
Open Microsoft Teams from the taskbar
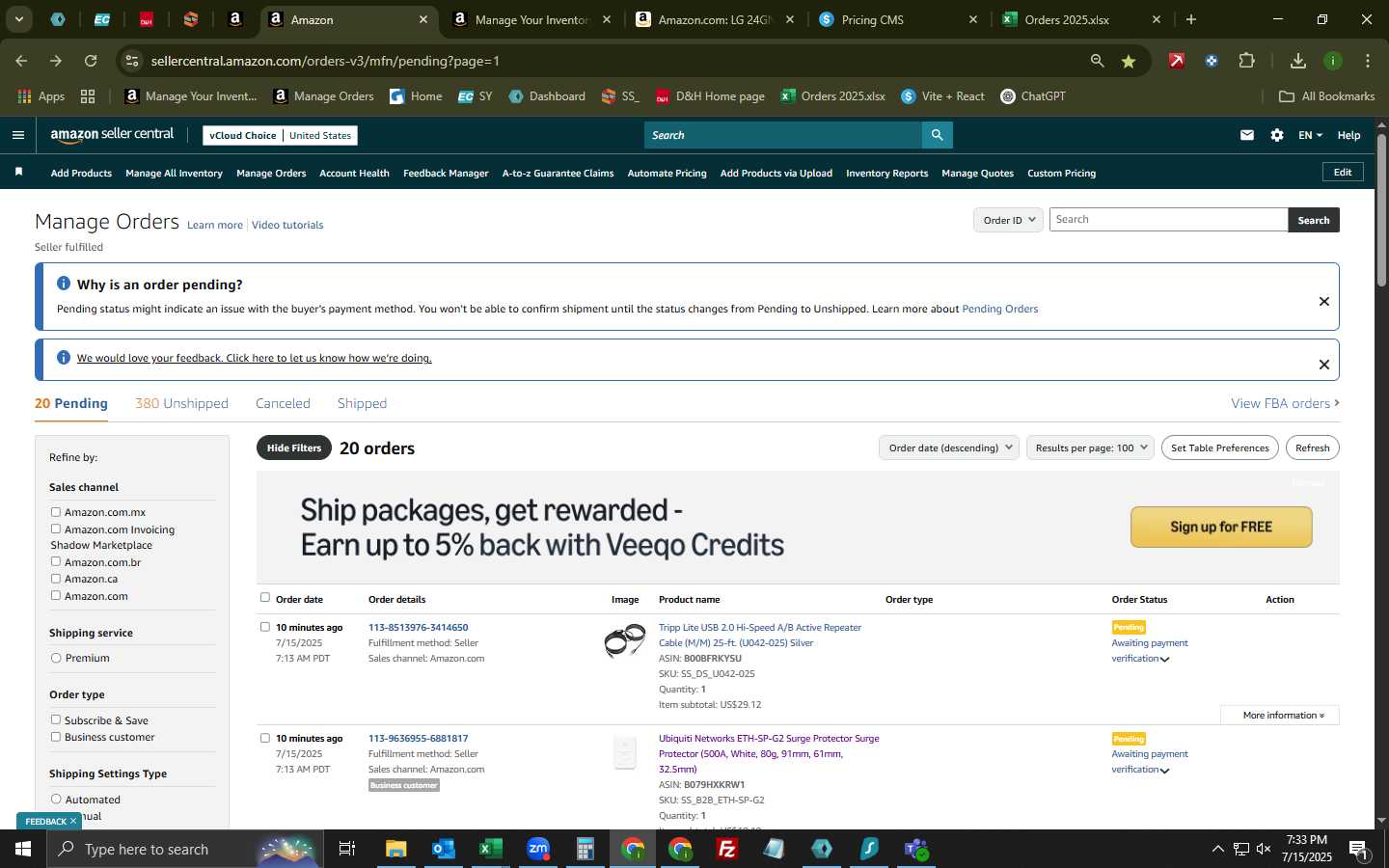(916, 849)
